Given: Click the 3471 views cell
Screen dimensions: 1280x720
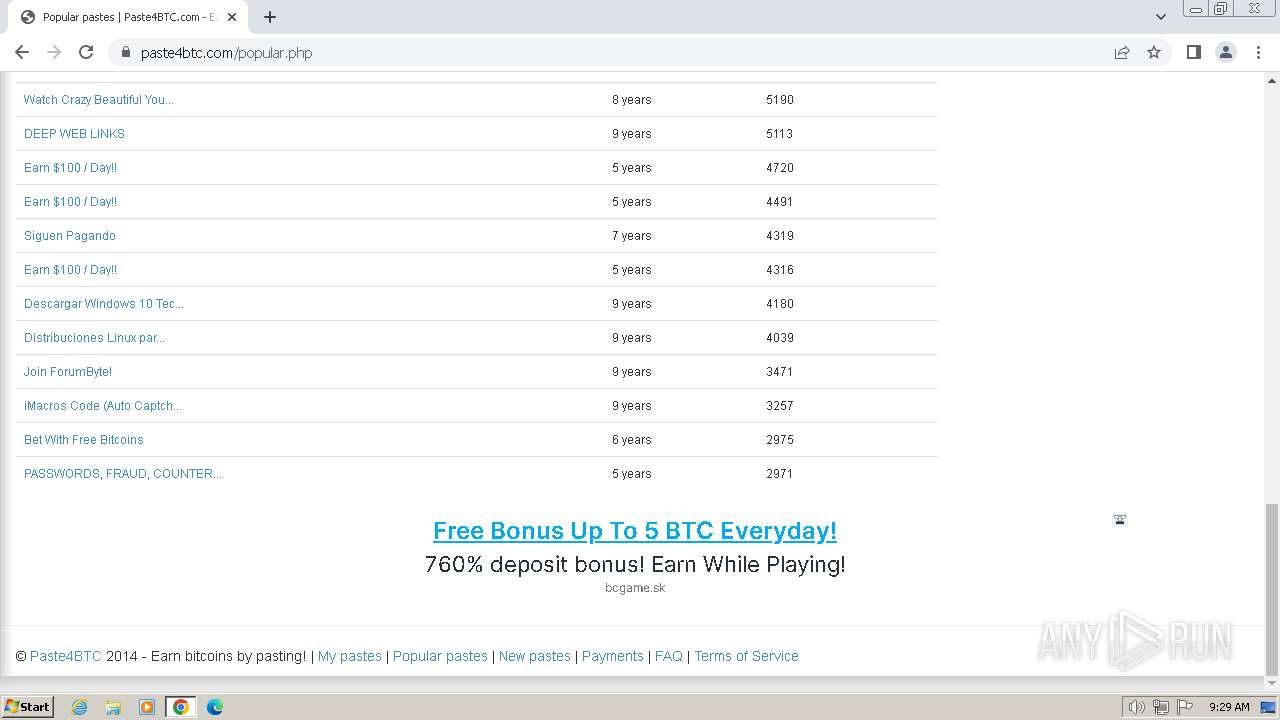Looking at the screenshot, I should (x=780, y=372).
